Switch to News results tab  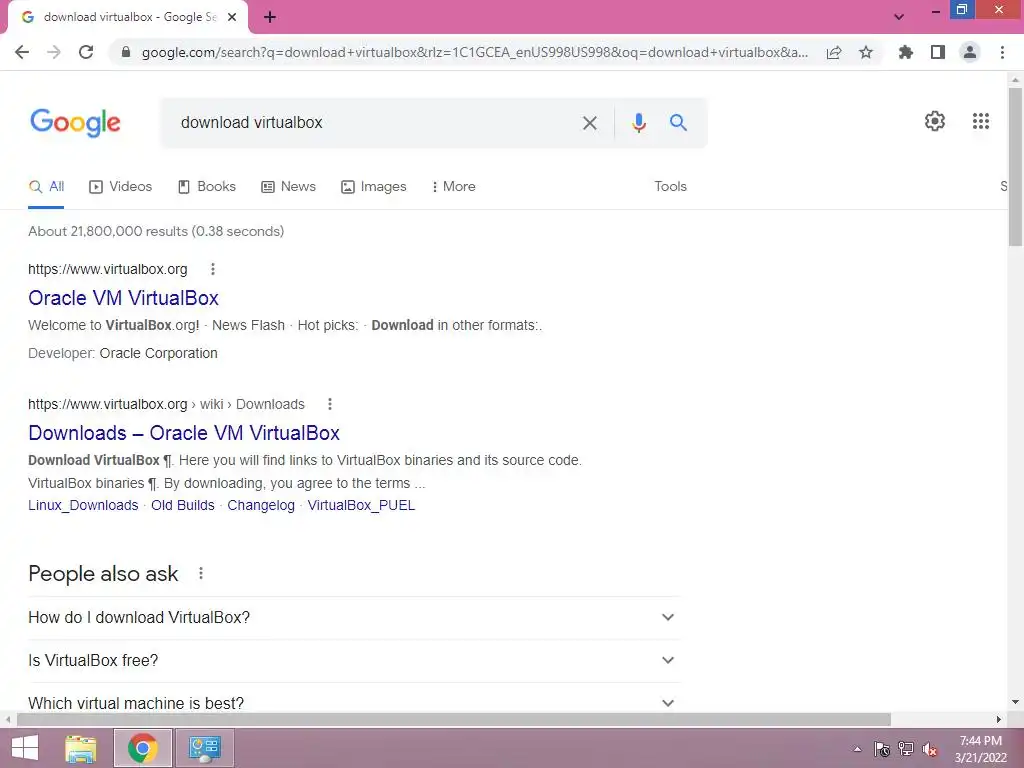click(x=289, y=187)
